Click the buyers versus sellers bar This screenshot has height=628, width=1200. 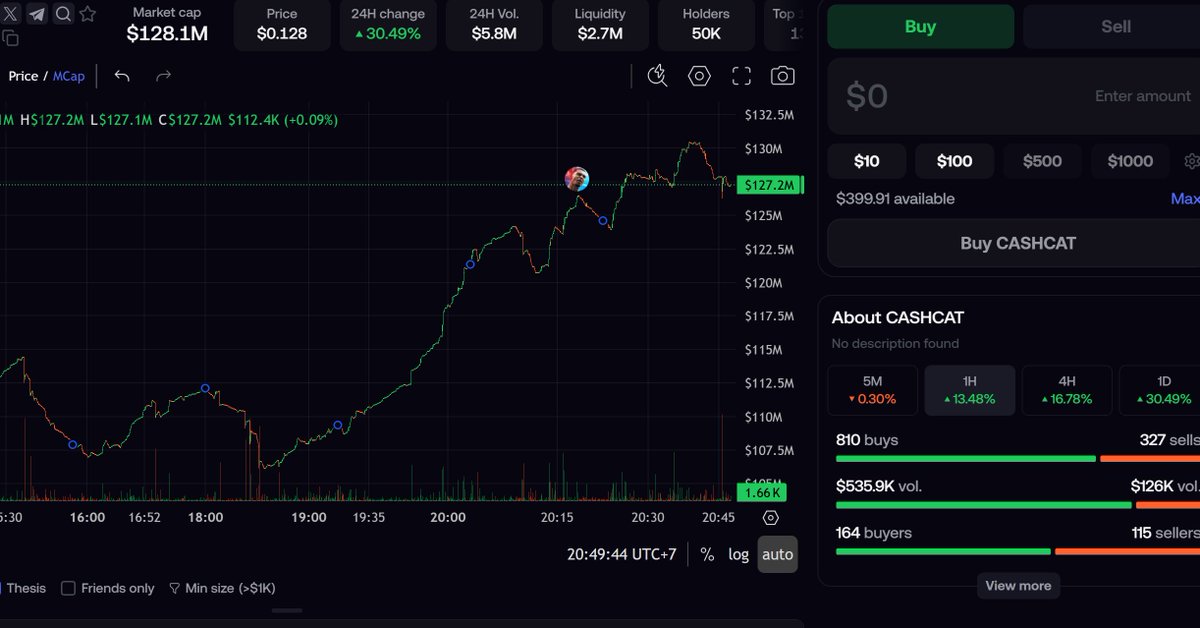(x=1018, y=551)
